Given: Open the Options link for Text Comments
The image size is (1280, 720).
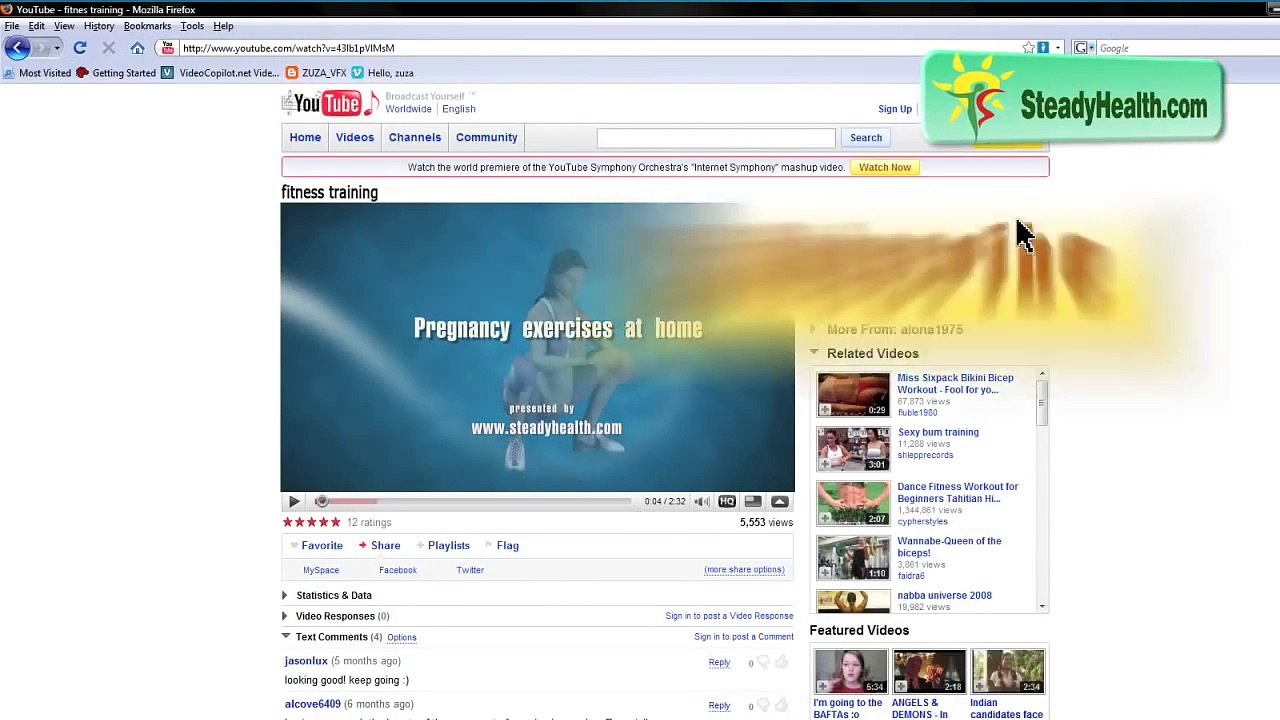Looking at the screenshot, I should click(402, 637).
